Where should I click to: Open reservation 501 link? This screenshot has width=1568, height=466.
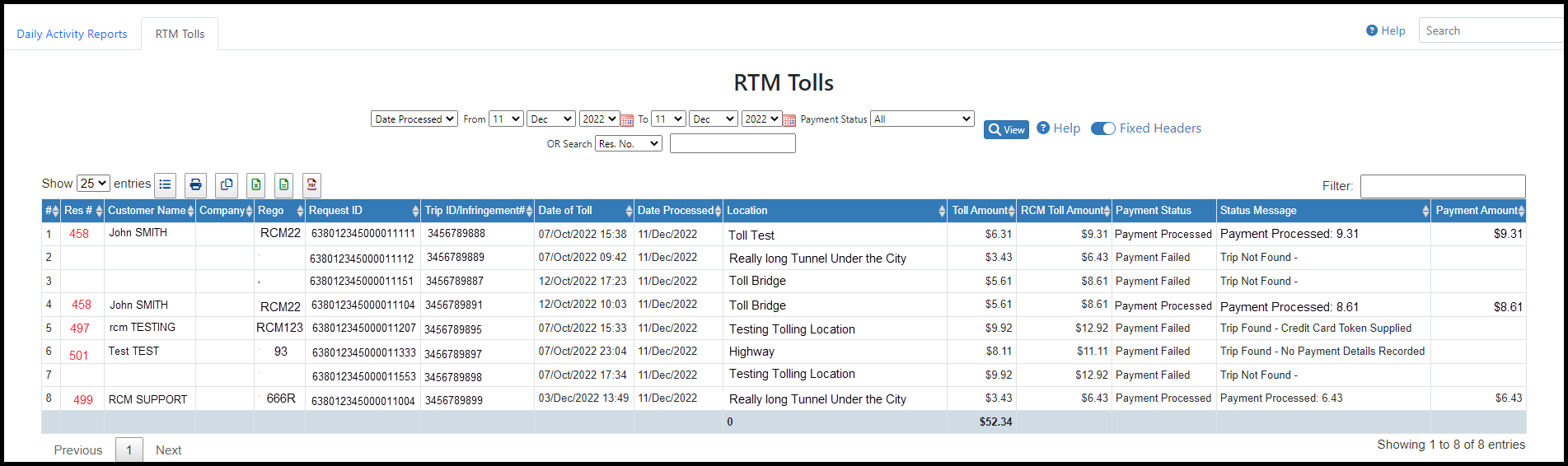click(79, 356)
